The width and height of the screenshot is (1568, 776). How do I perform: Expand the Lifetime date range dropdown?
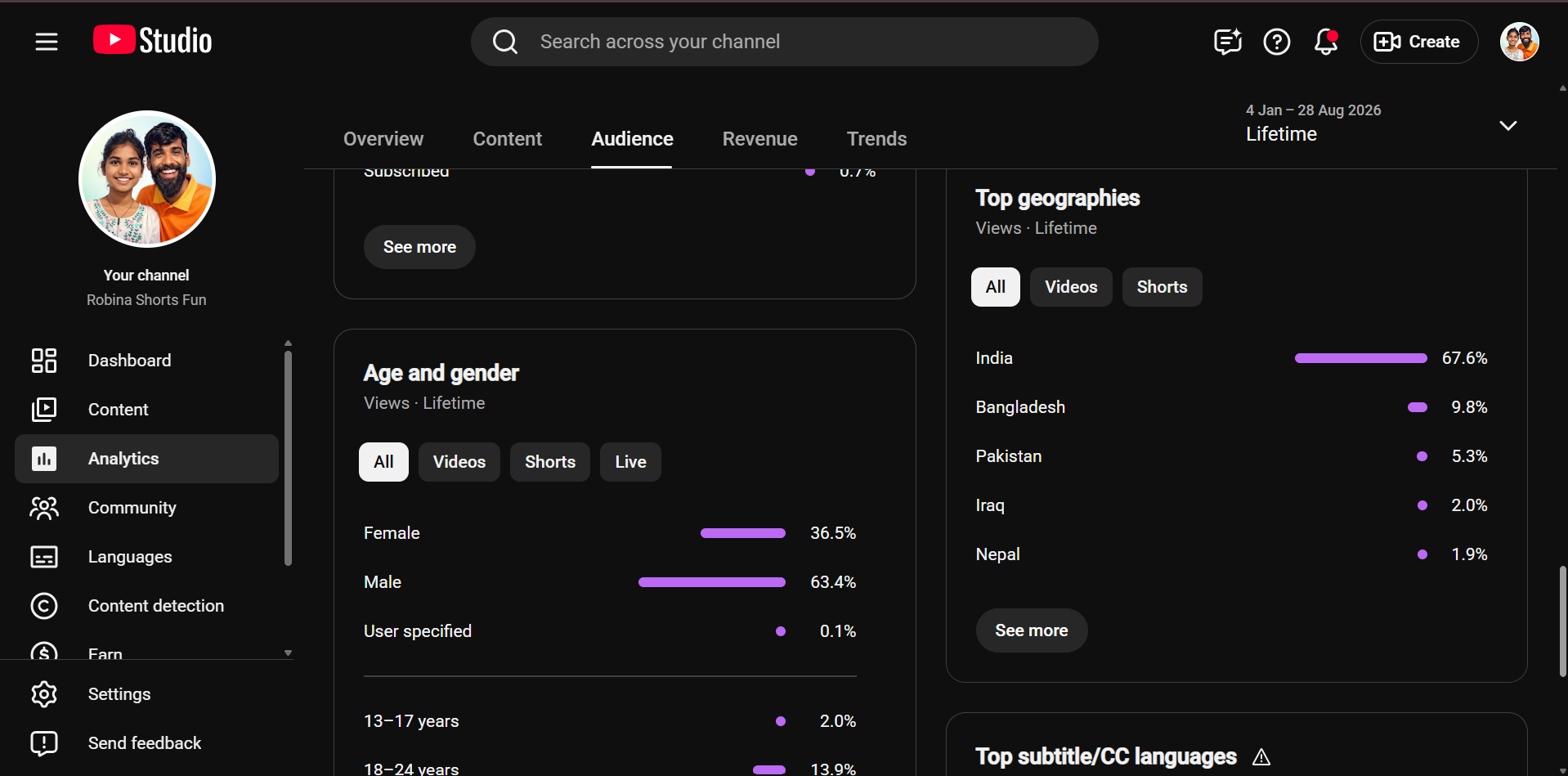point(1508,125)
